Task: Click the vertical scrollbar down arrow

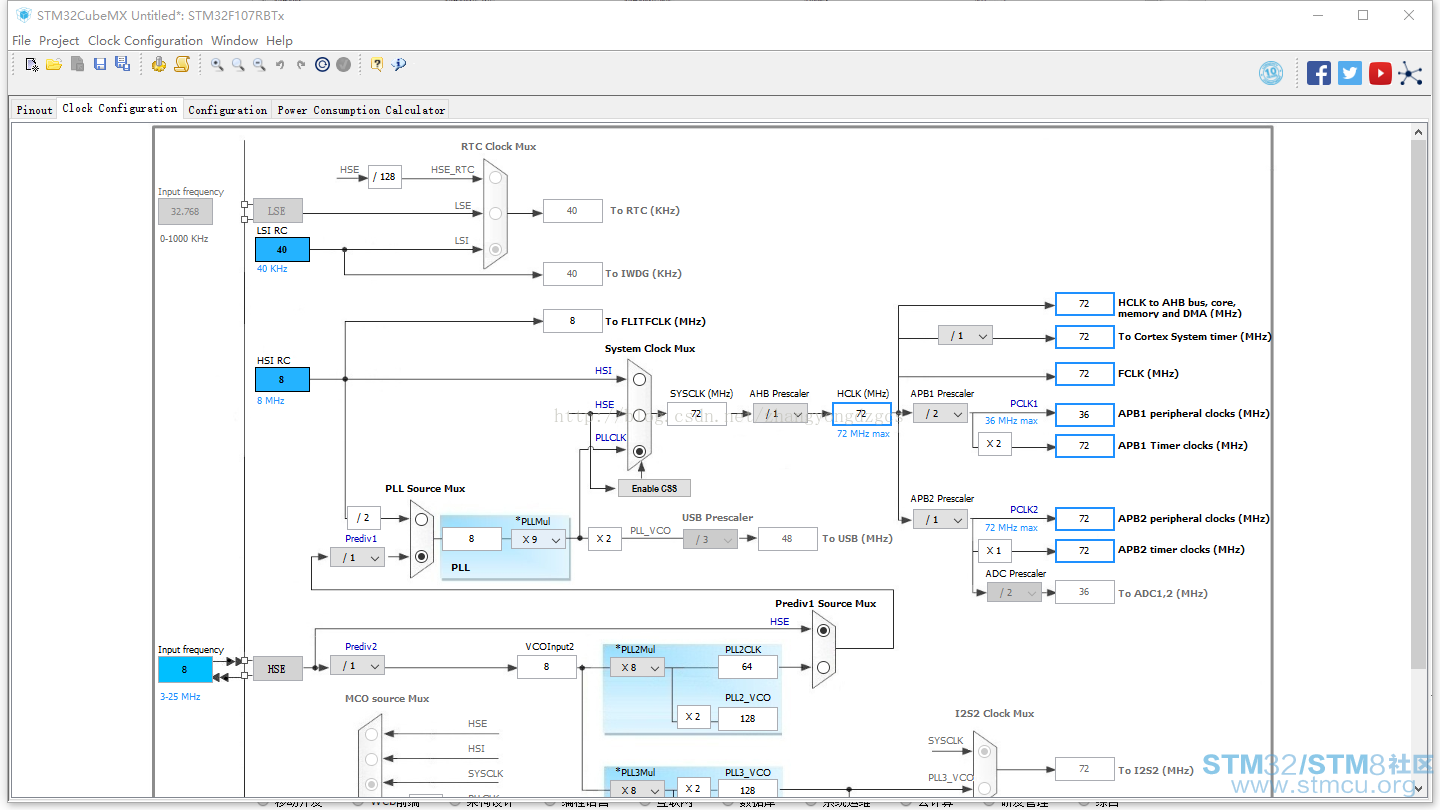Action: (x=1419, y=788)
